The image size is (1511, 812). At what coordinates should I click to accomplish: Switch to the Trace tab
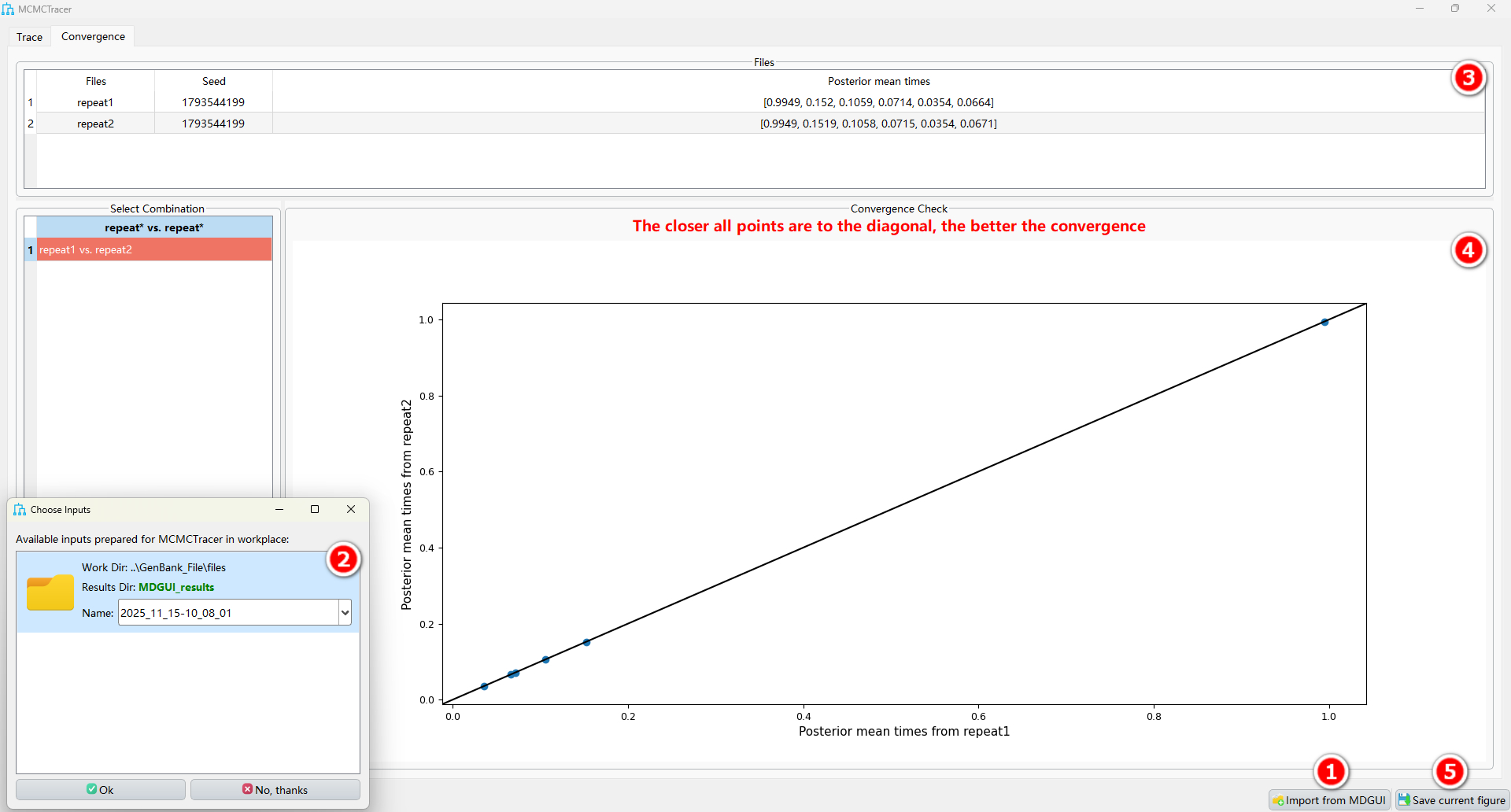[x=29, y=37]
